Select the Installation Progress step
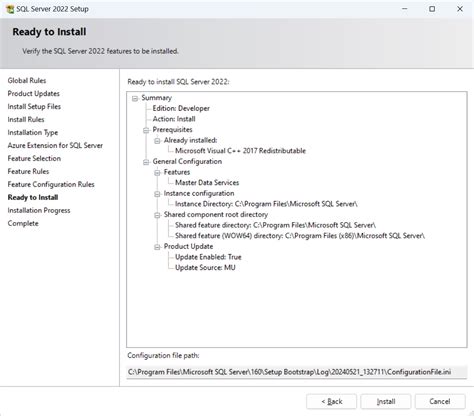This screenshot has height=416, width=474. point(39,211)
